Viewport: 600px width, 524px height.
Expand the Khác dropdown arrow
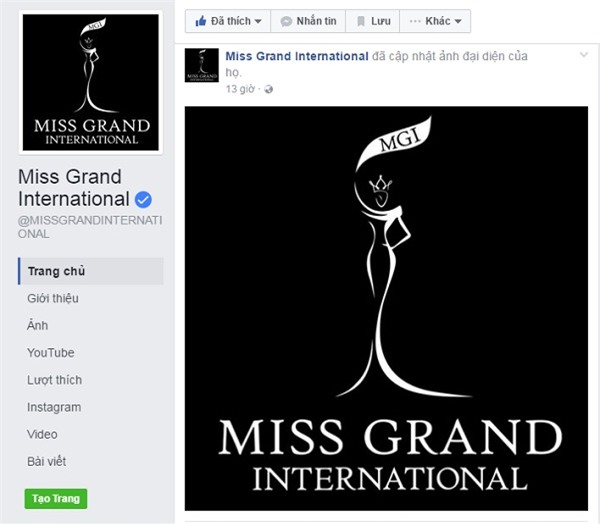(458, 21)
